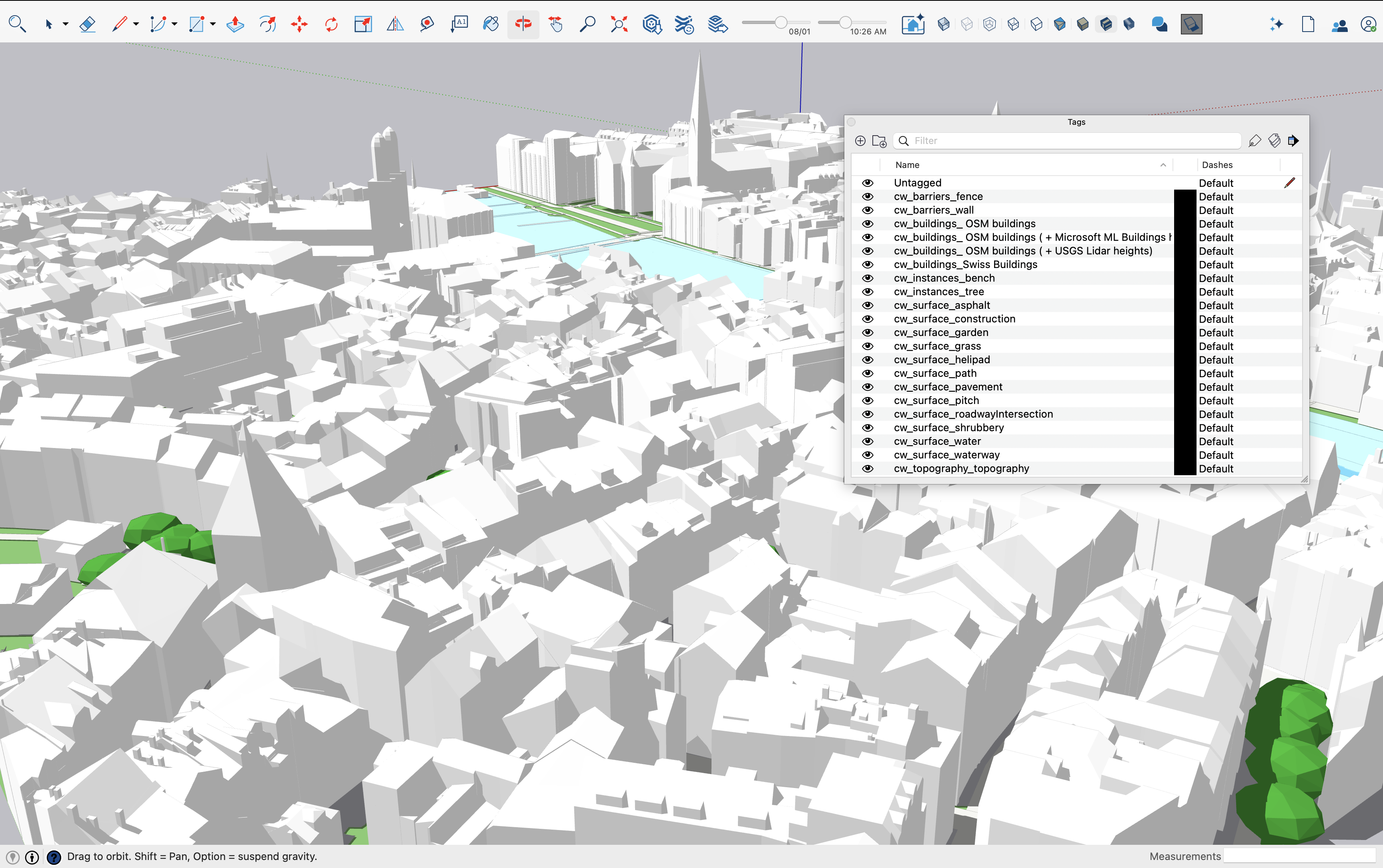Hide the cw_instances_tree tag
1383x868 pixels.
click(867, 292)
